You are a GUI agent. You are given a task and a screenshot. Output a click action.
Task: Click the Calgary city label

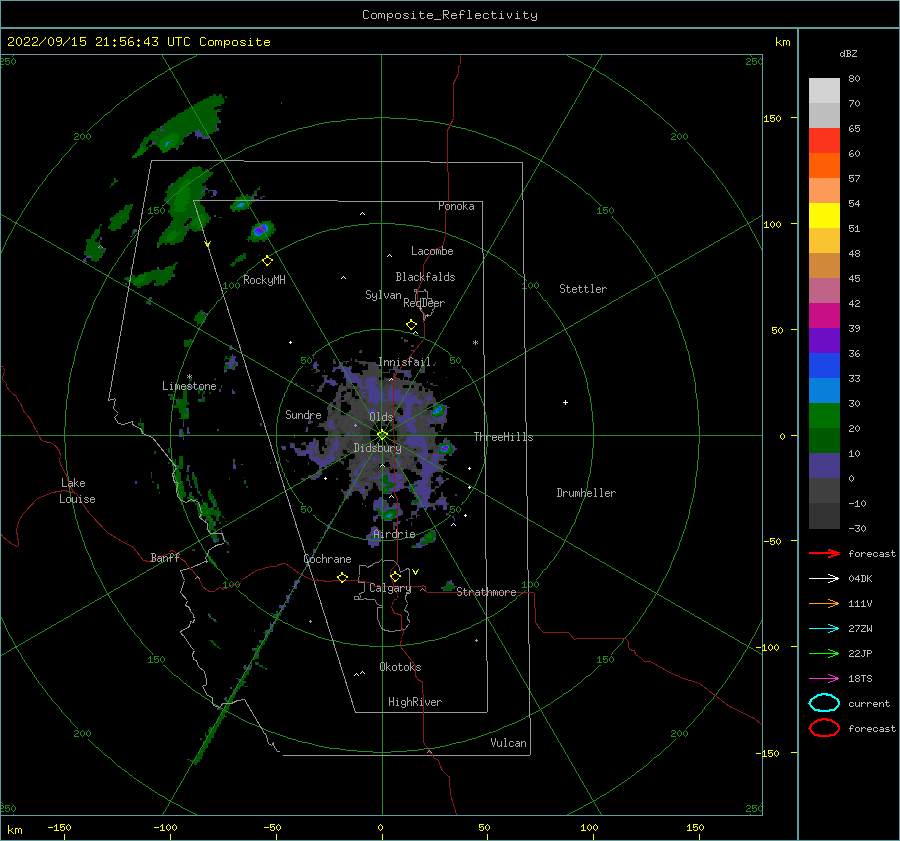coord(390,588)
